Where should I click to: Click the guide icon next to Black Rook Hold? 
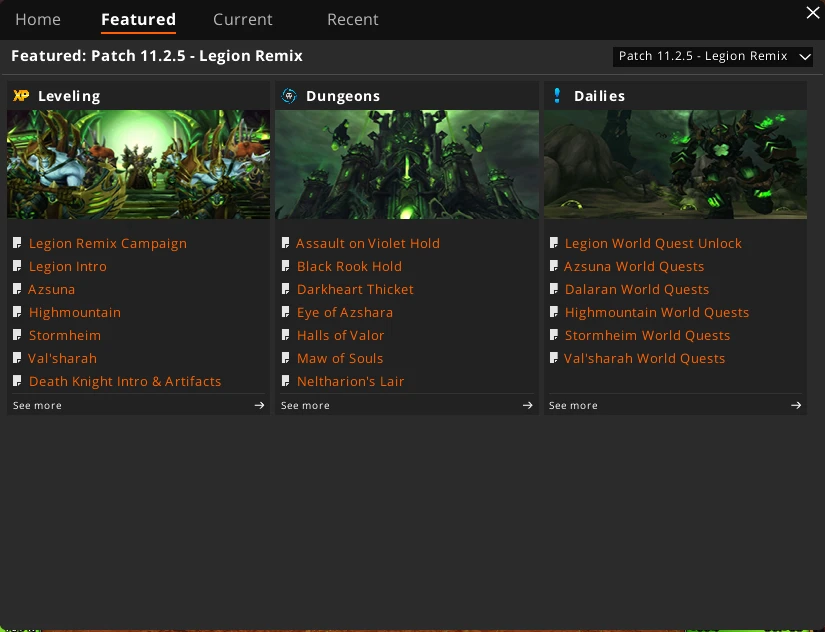click(286, 266)
